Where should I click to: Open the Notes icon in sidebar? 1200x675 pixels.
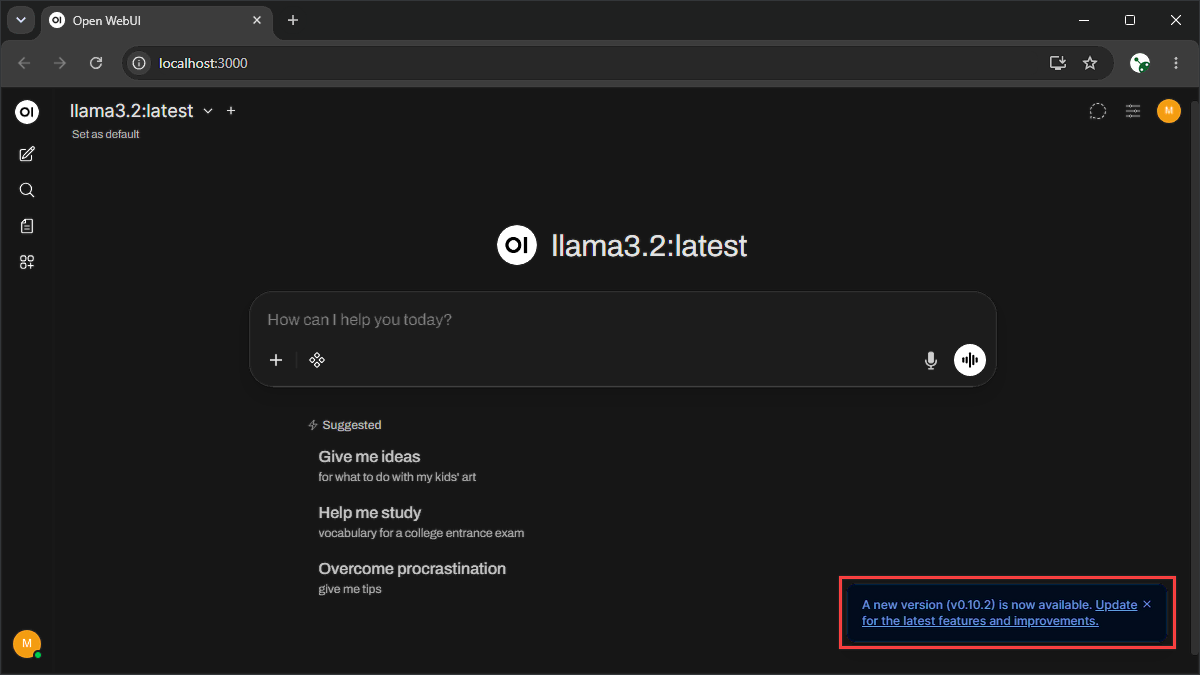point(27,226)
